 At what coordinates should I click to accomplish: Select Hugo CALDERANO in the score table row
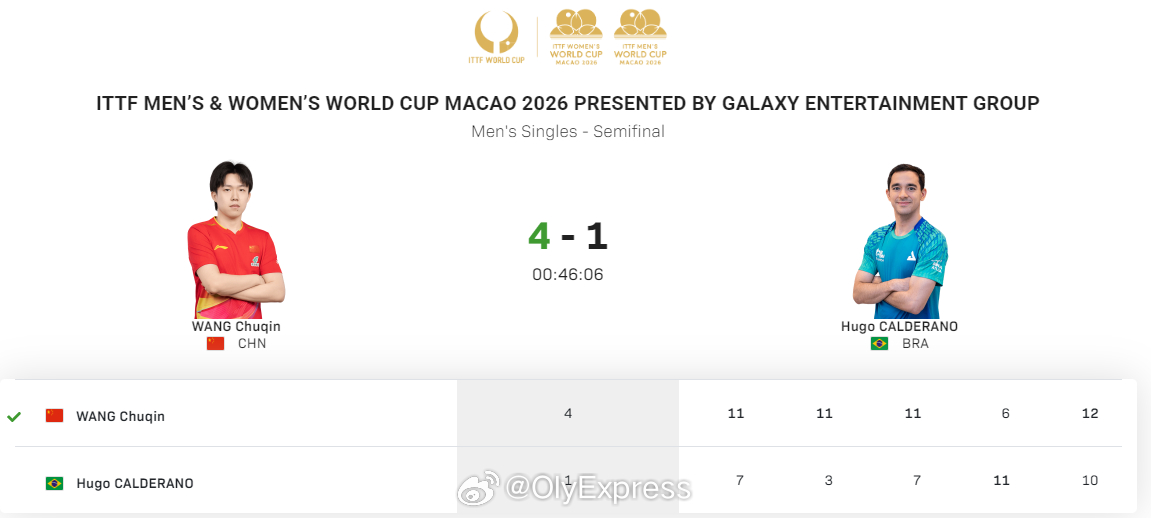[135, 484]
